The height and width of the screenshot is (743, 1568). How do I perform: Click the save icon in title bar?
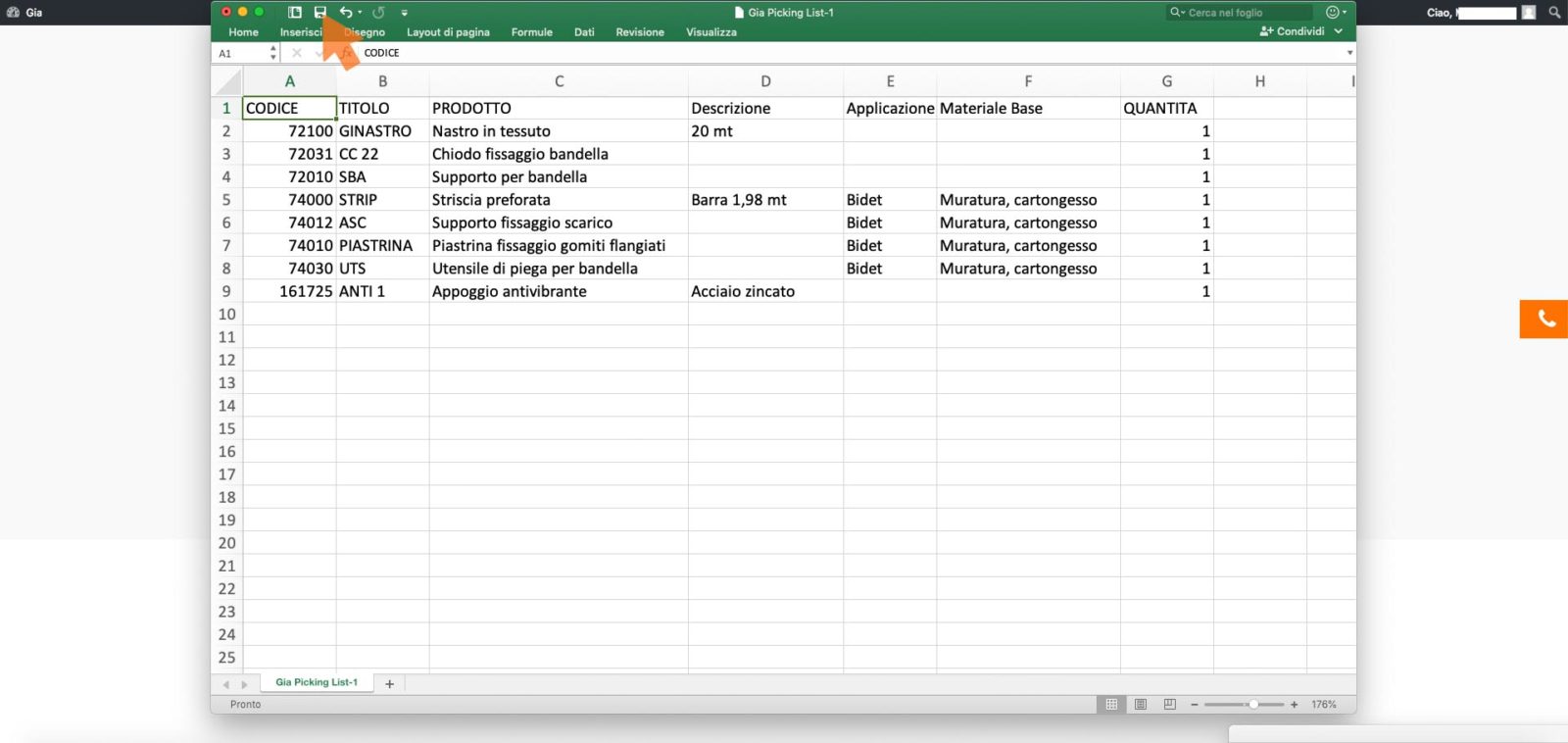pos(319,13)
